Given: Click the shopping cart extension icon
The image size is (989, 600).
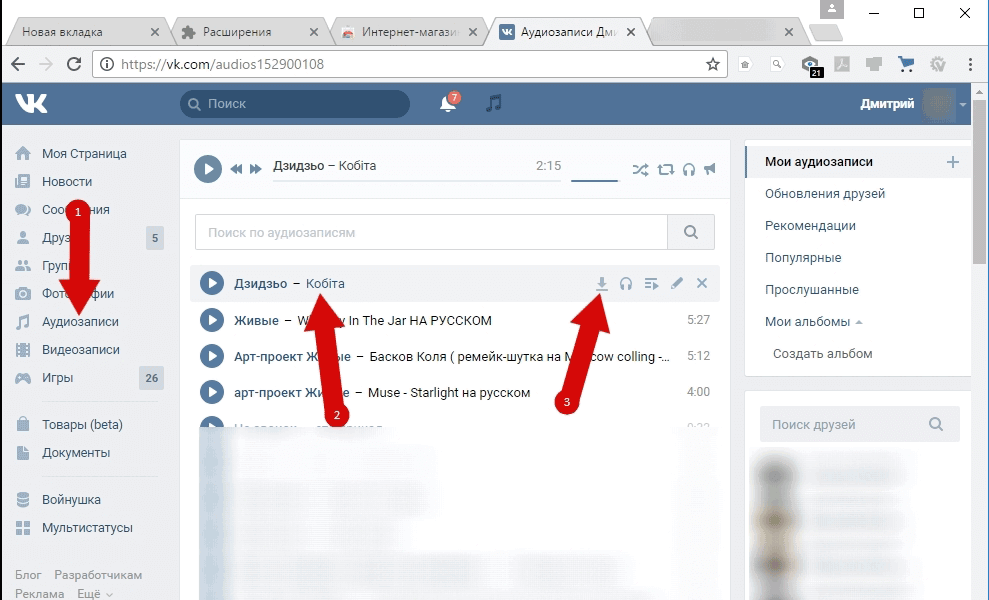Looking at the screenshot, I should 906,64.
